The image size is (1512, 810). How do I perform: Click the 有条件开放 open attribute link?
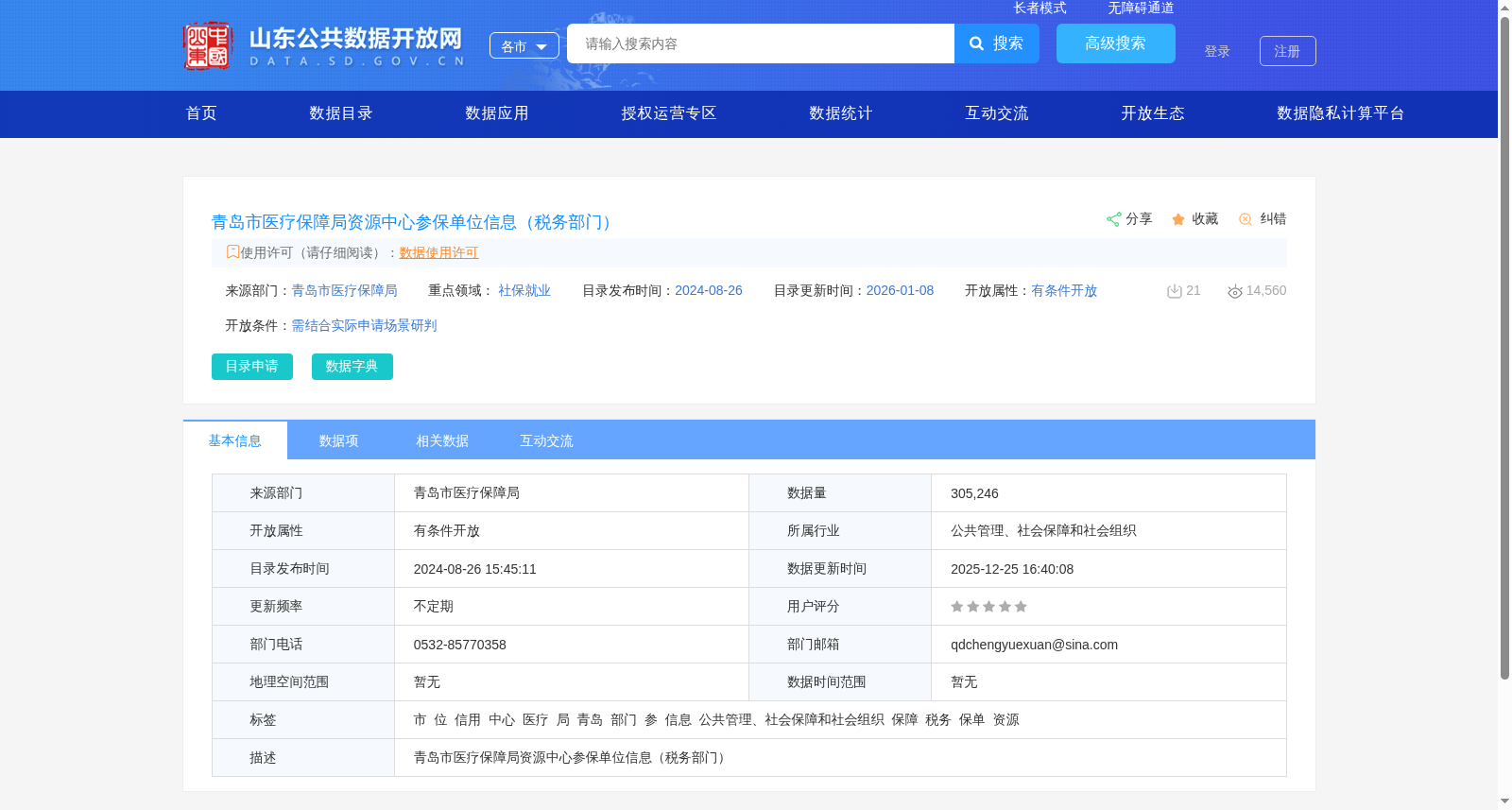1064,291
